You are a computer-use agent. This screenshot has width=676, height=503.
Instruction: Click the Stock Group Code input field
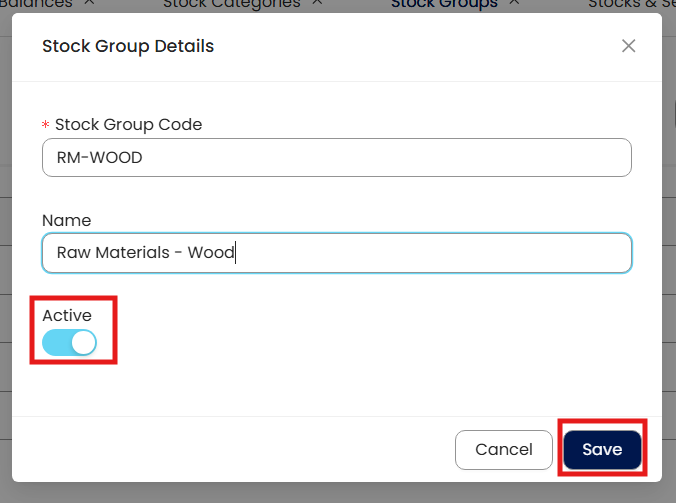(337, 157)
